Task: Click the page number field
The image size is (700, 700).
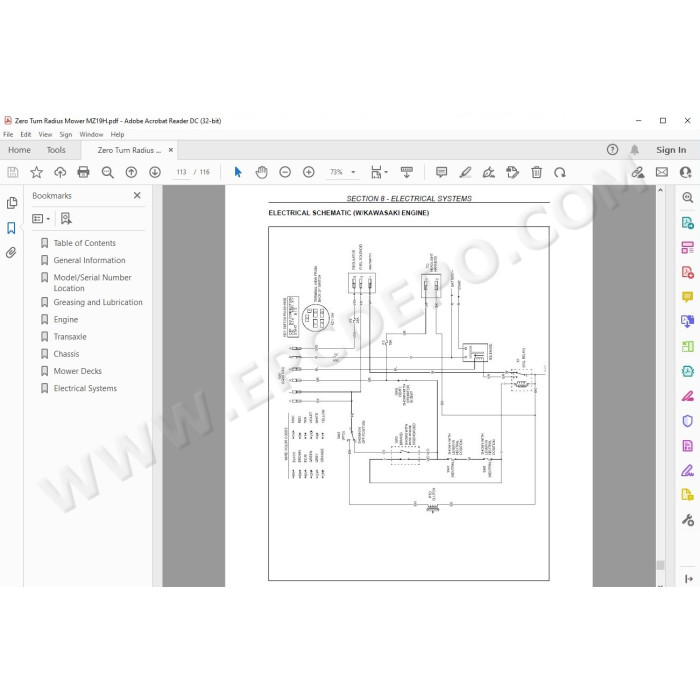Action: 181,172
